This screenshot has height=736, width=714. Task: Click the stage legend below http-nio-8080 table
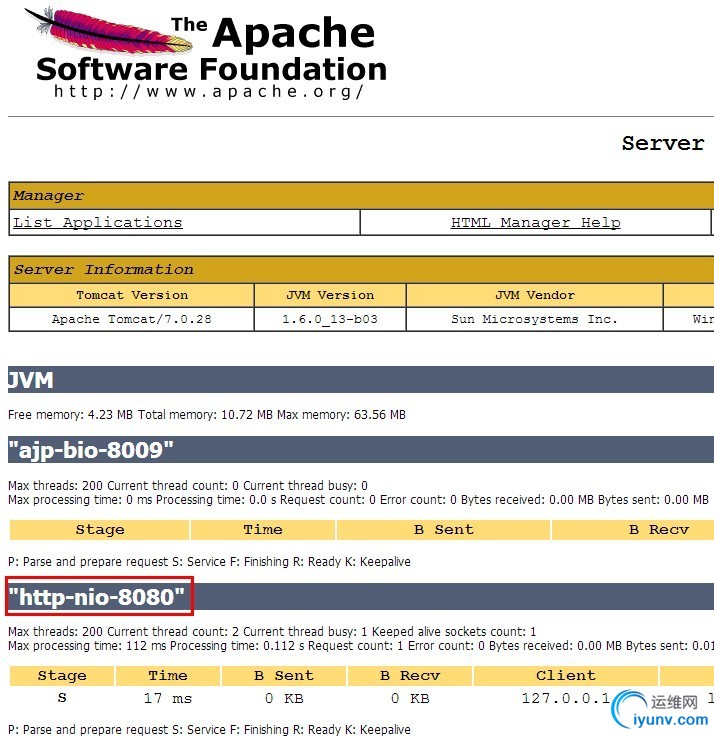209,729
